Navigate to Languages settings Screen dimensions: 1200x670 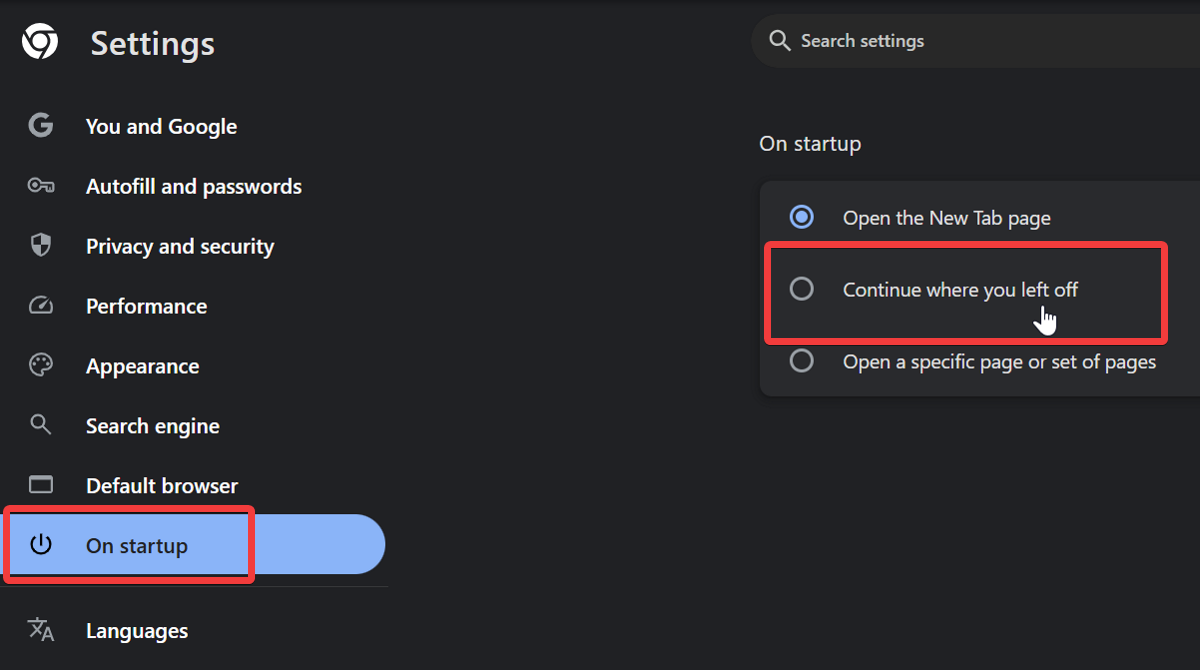coord(137,630)
